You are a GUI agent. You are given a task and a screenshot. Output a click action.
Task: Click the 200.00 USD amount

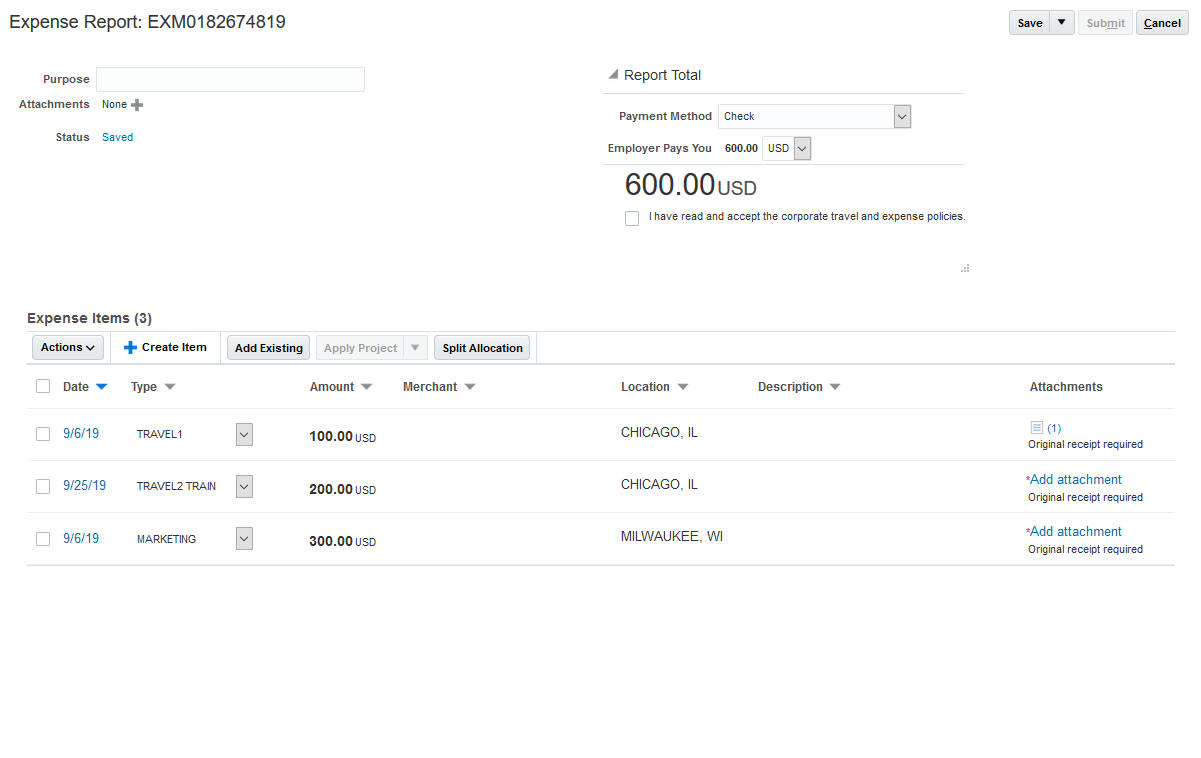342,489
